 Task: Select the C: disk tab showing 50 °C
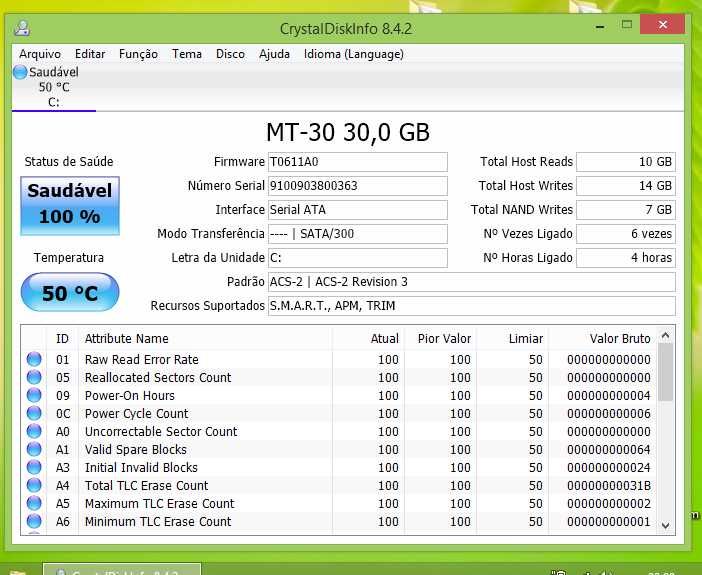coord(54,87)
